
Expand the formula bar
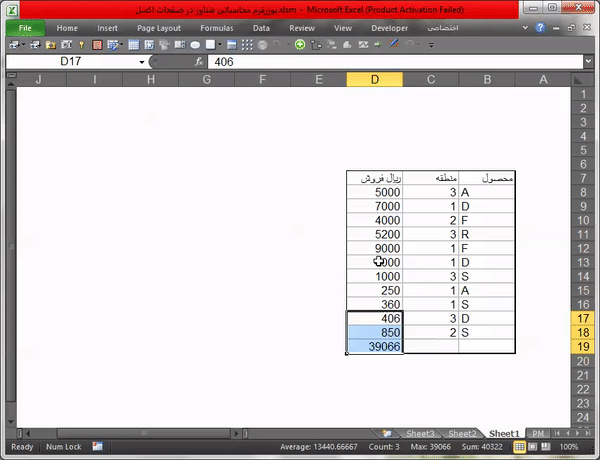coord(587,62)
